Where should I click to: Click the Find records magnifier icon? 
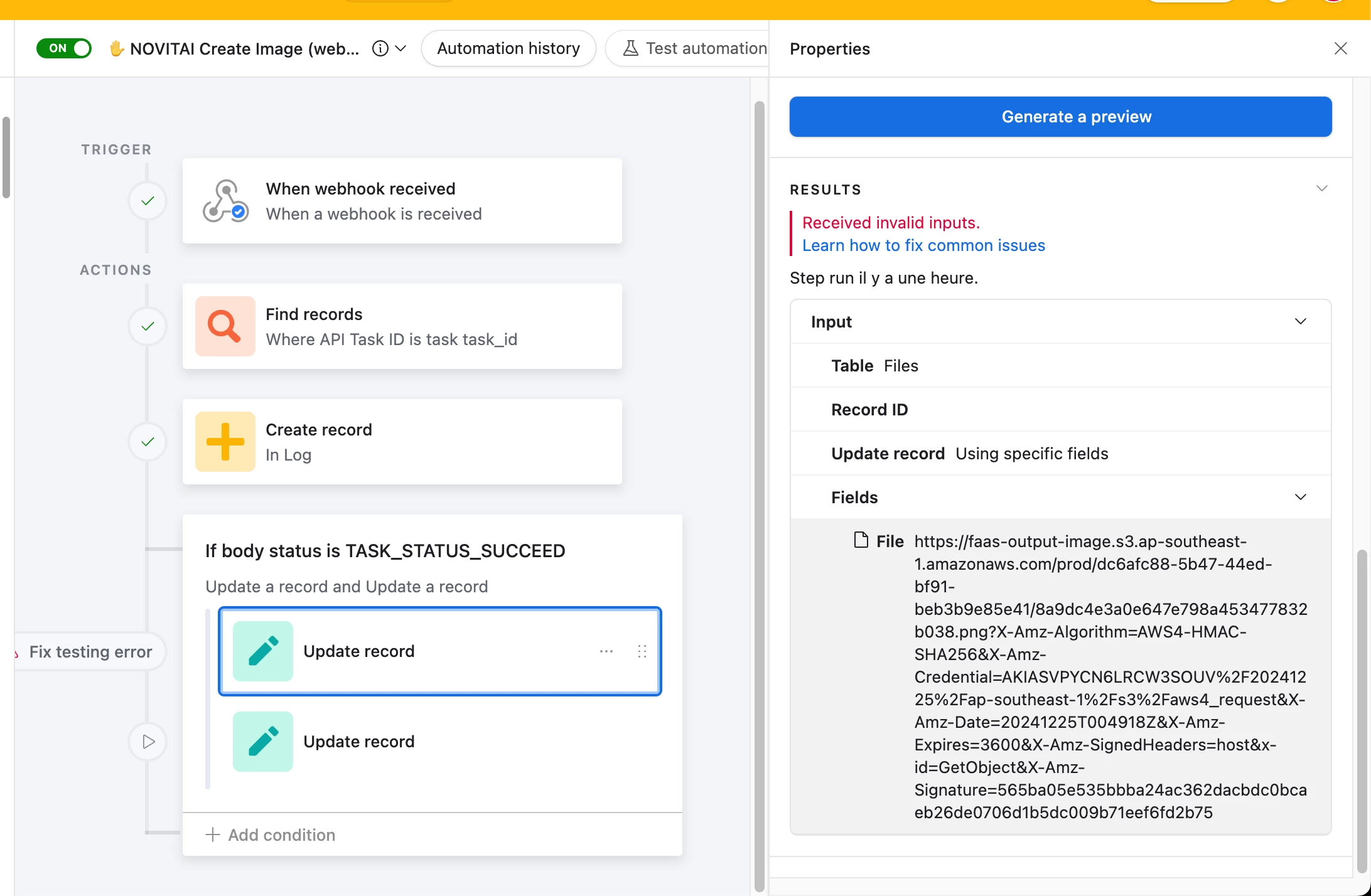[225, 326]
